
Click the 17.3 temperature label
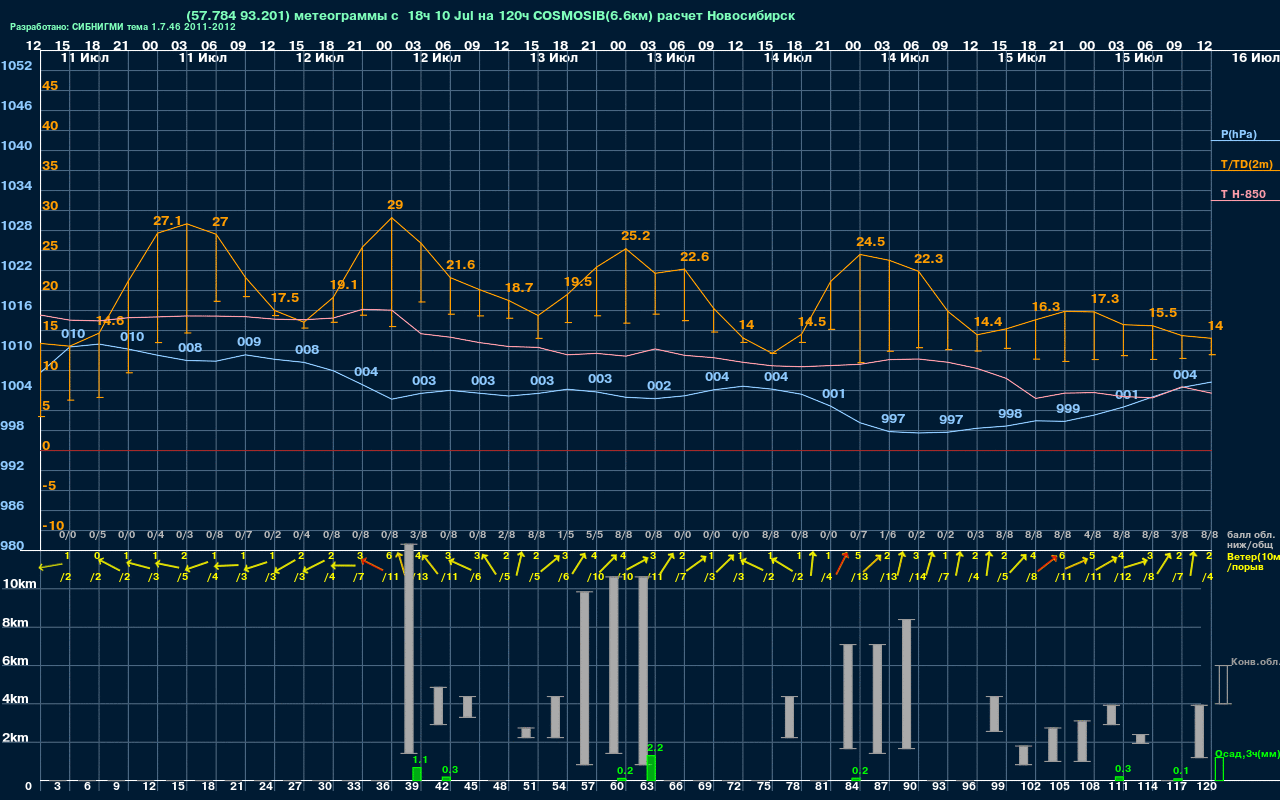click(1105, 299)
